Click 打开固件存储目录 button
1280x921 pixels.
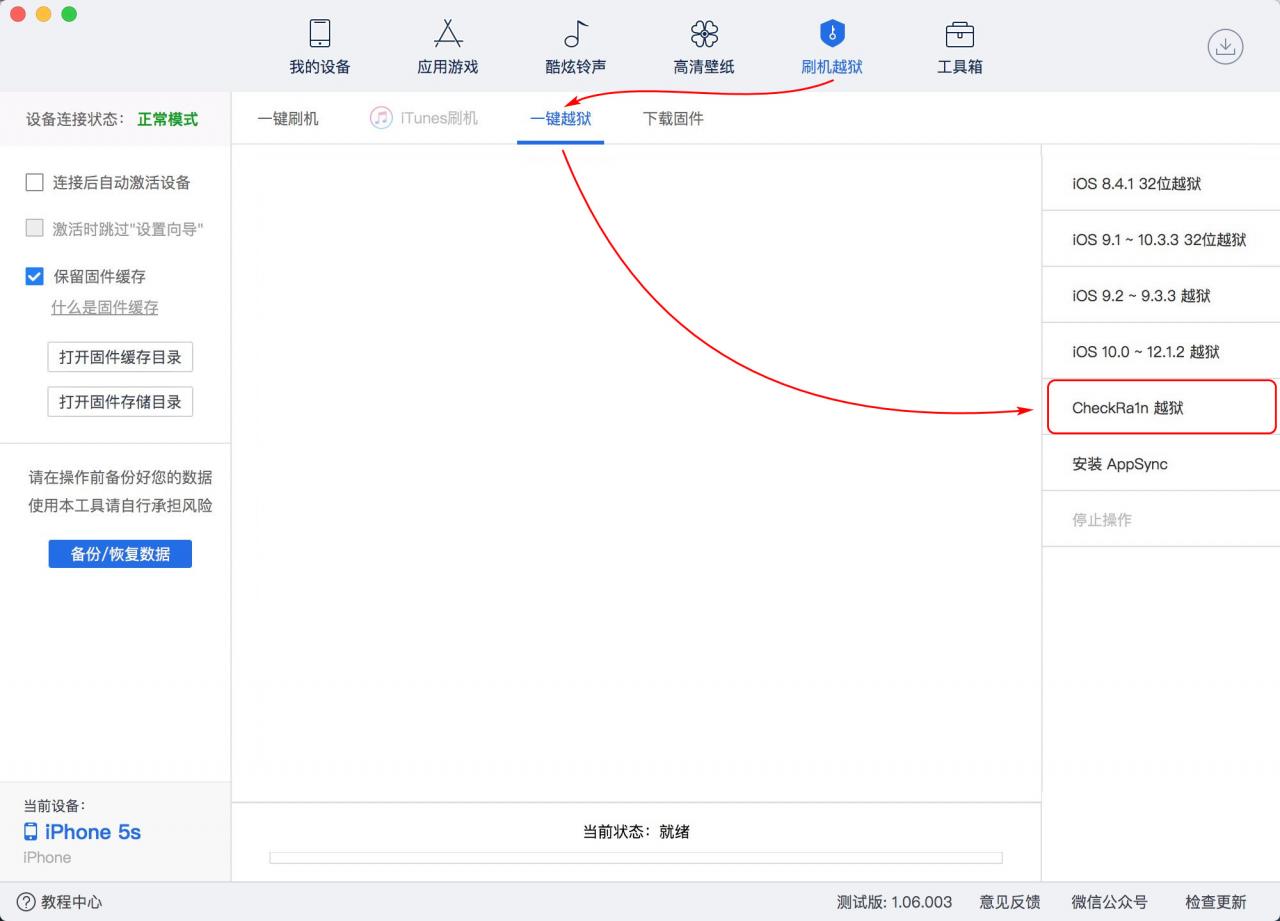coord(120,402)
